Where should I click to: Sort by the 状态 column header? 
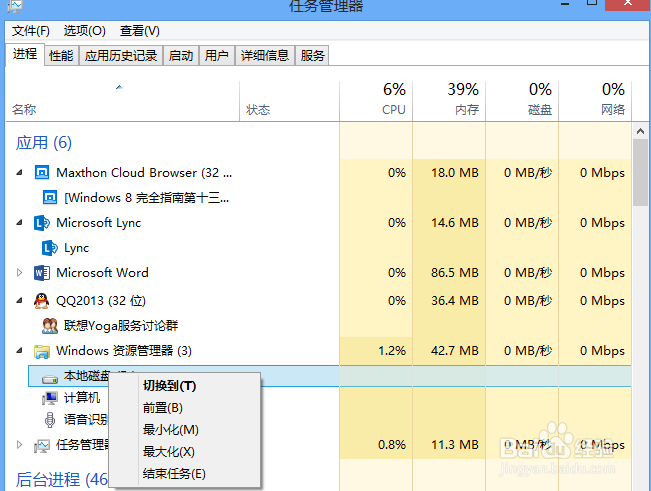click(x=289, y=101)
